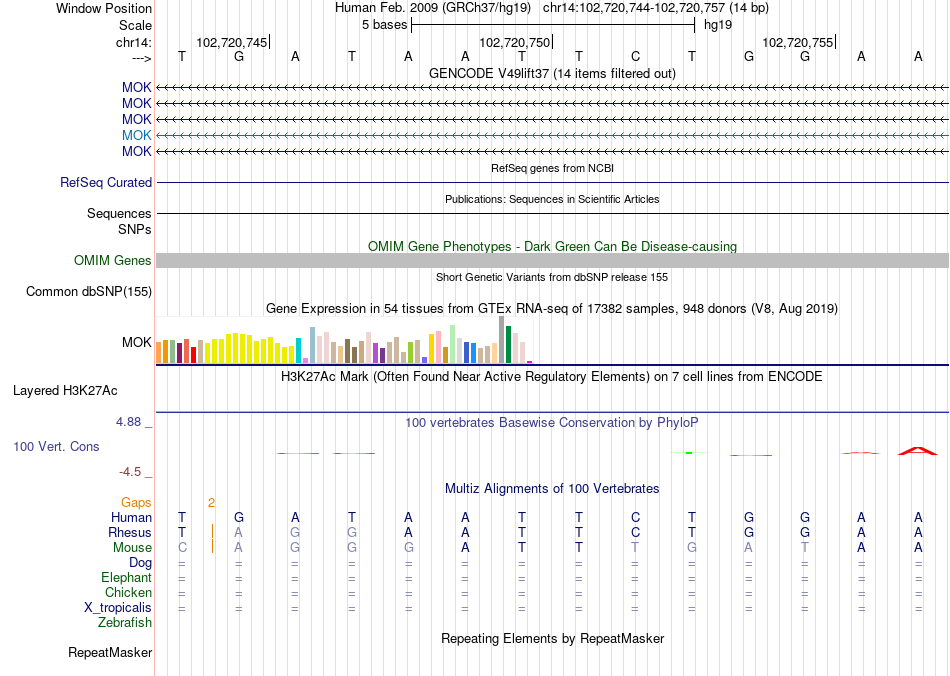
Task: Click the small magenta bar ending the GTEx chart
Action: coord(530,362)
